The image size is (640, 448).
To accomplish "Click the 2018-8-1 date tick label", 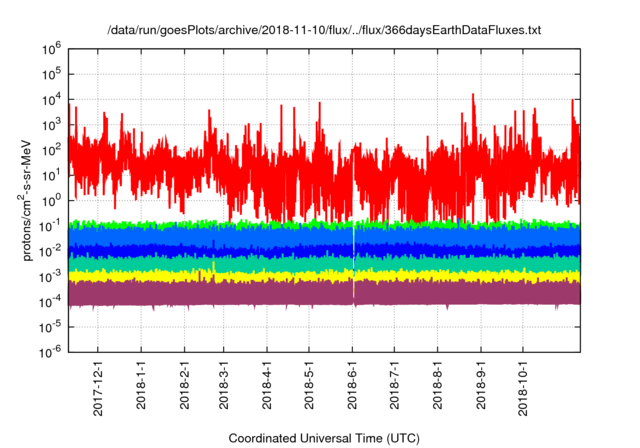I will click(438, 384).
